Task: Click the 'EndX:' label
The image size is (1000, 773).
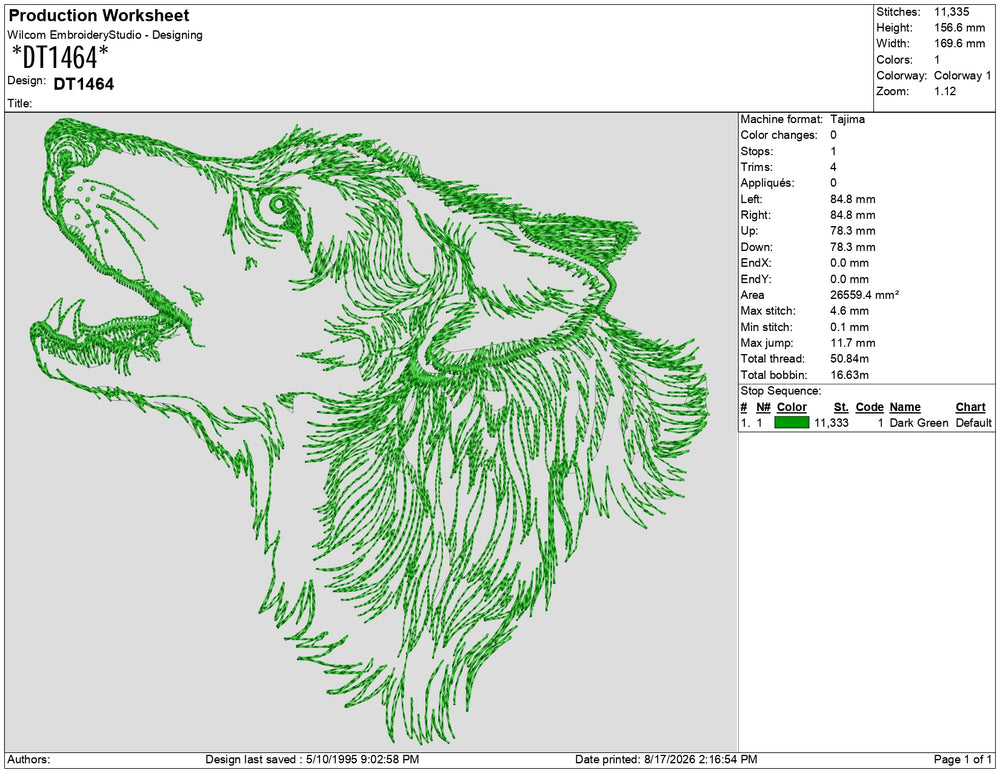Action: coord(756,263)
